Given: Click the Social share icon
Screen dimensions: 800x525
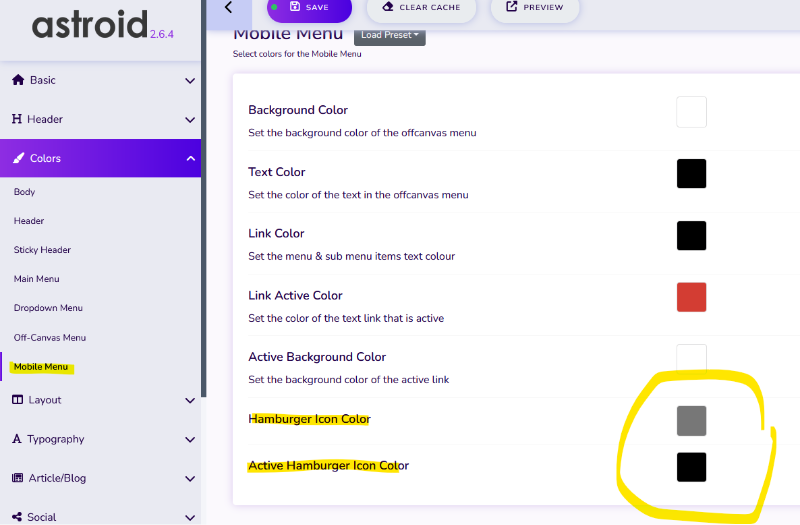Looking at the screenshot, I should [17, 517].
